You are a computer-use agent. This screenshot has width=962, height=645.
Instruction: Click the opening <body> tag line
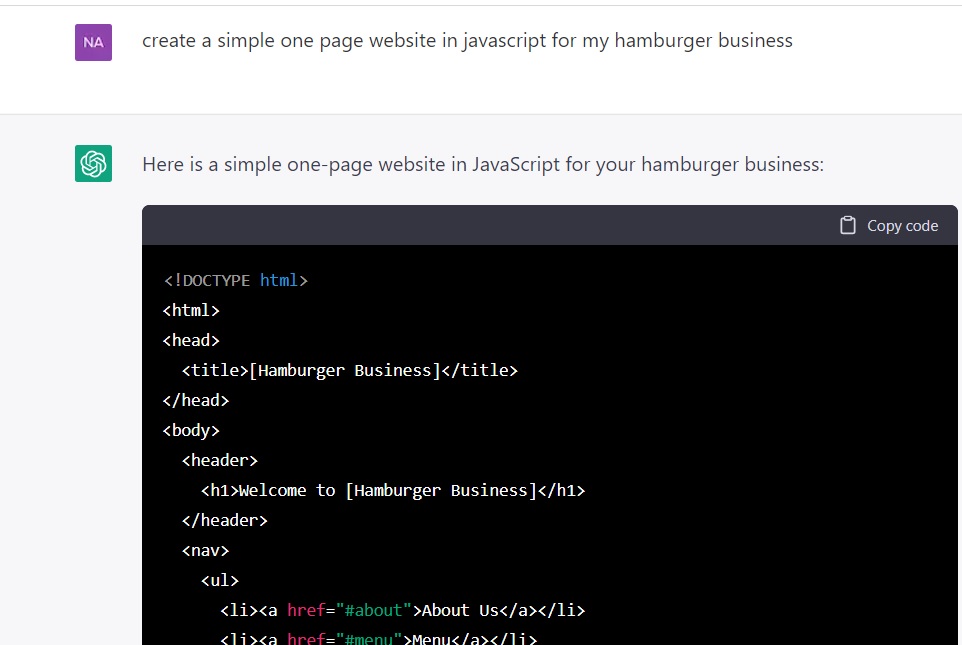191,431
